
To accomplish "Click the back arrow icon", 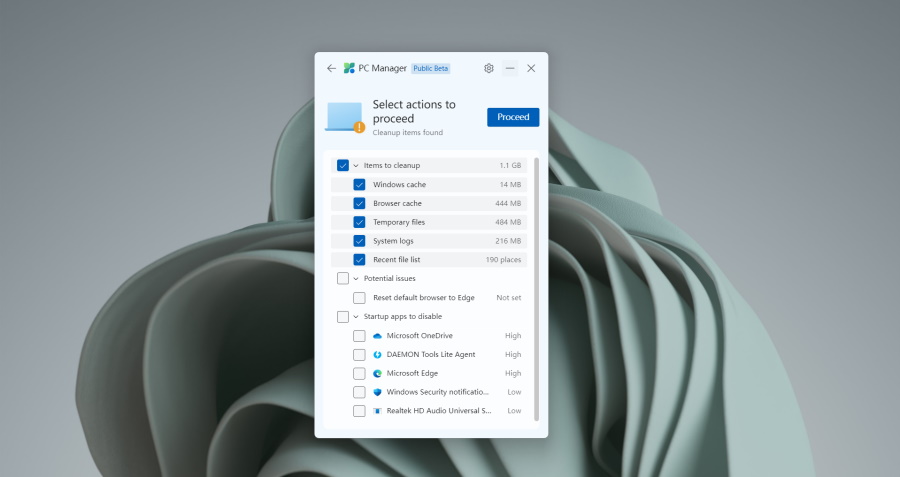I will (332, 68).
